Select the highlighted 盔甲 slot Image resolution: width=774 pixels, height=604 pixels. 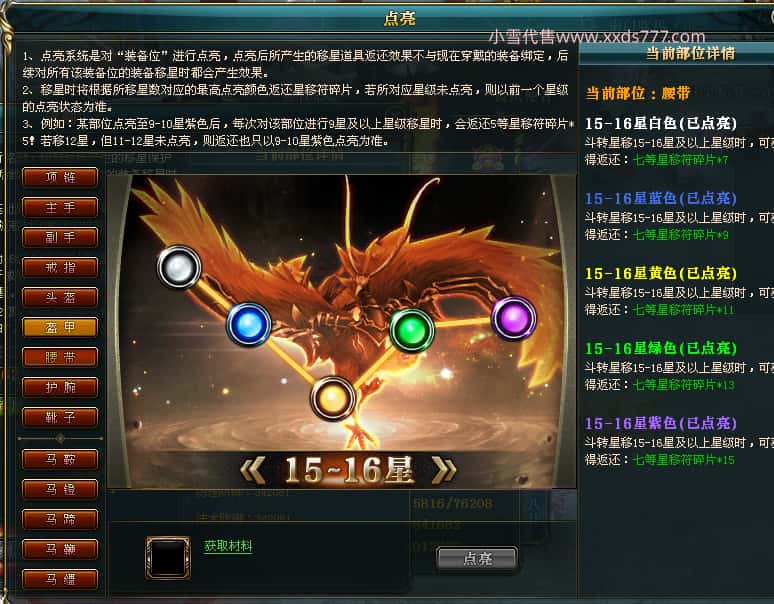tap(60, 327)
